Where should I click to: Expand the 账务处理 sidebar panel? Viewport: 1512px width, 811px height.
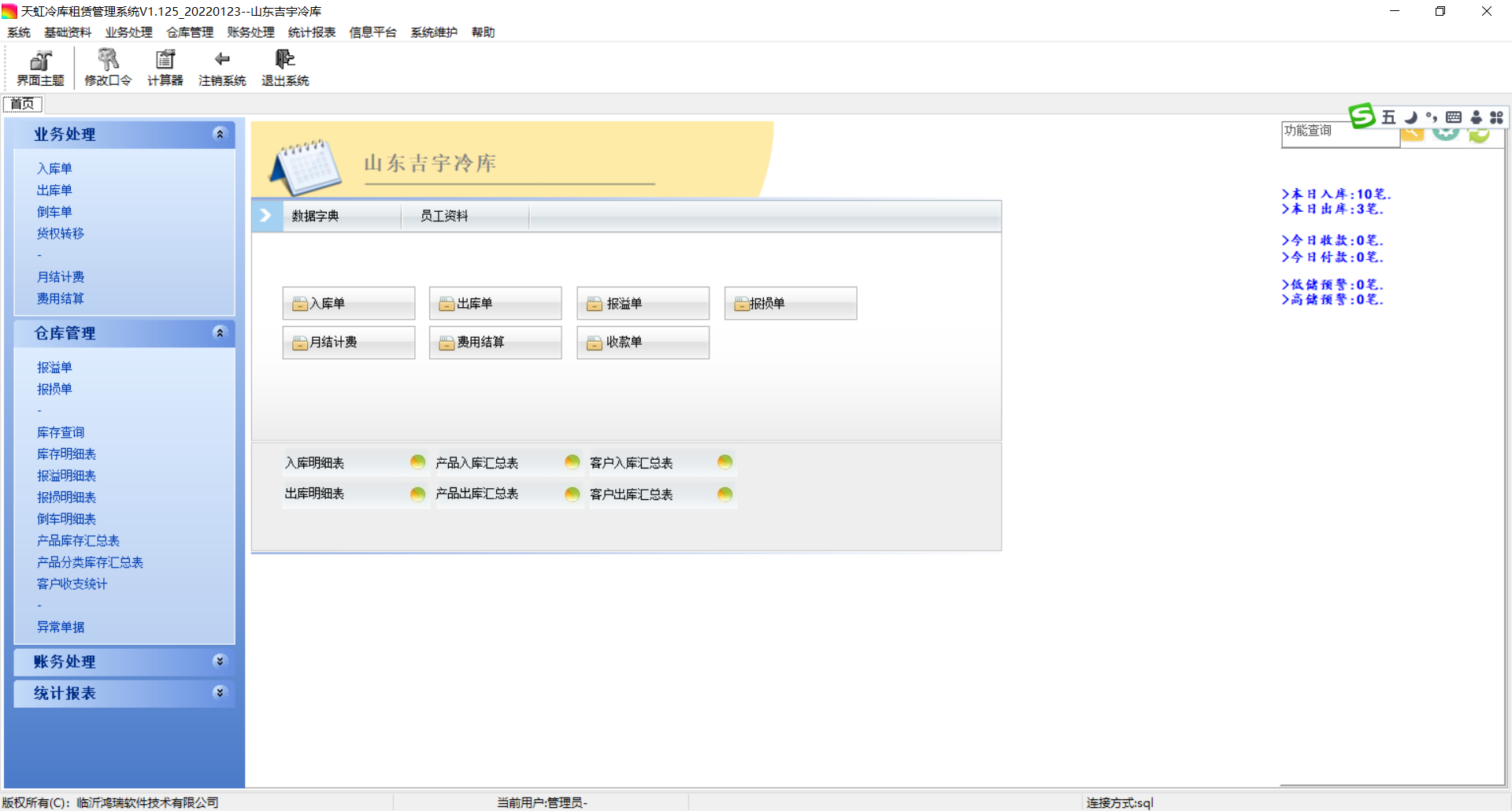pyautogui.click(x=220, y=661)
